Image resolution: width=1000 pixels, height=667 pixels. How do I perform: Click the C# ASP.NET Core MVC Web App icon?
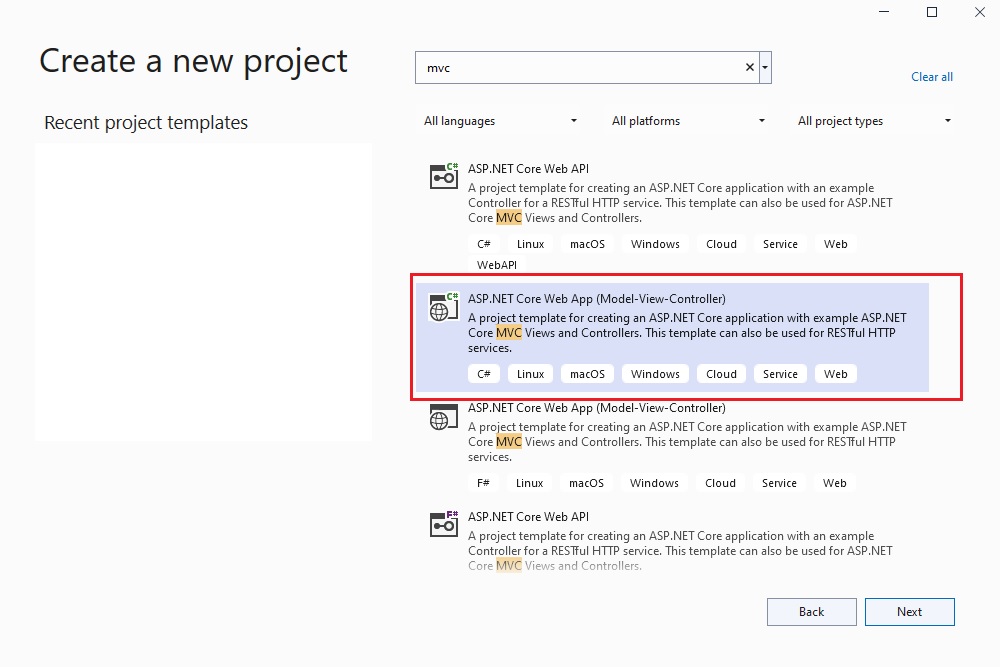click(x=444, y=307)
